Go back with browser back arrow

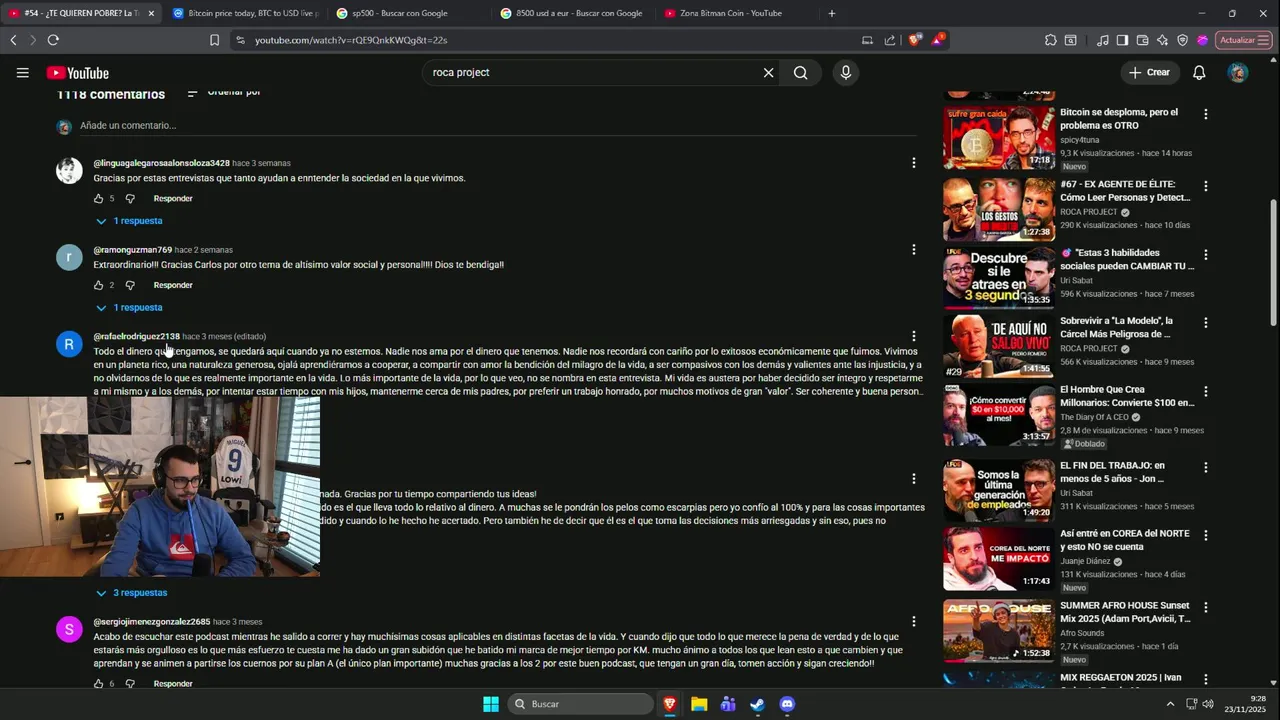point(13,40)
